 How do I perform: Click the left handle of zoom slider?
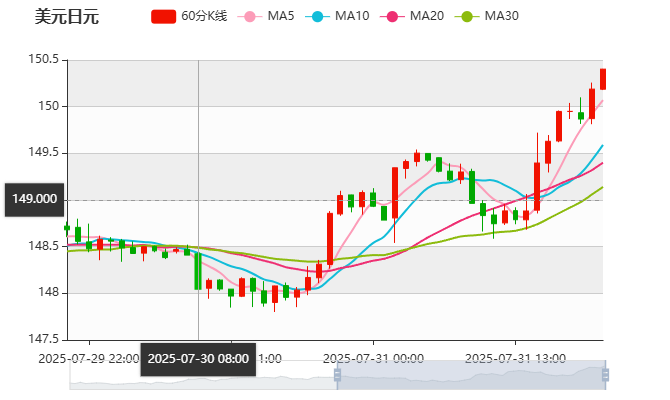click(334, 376)
